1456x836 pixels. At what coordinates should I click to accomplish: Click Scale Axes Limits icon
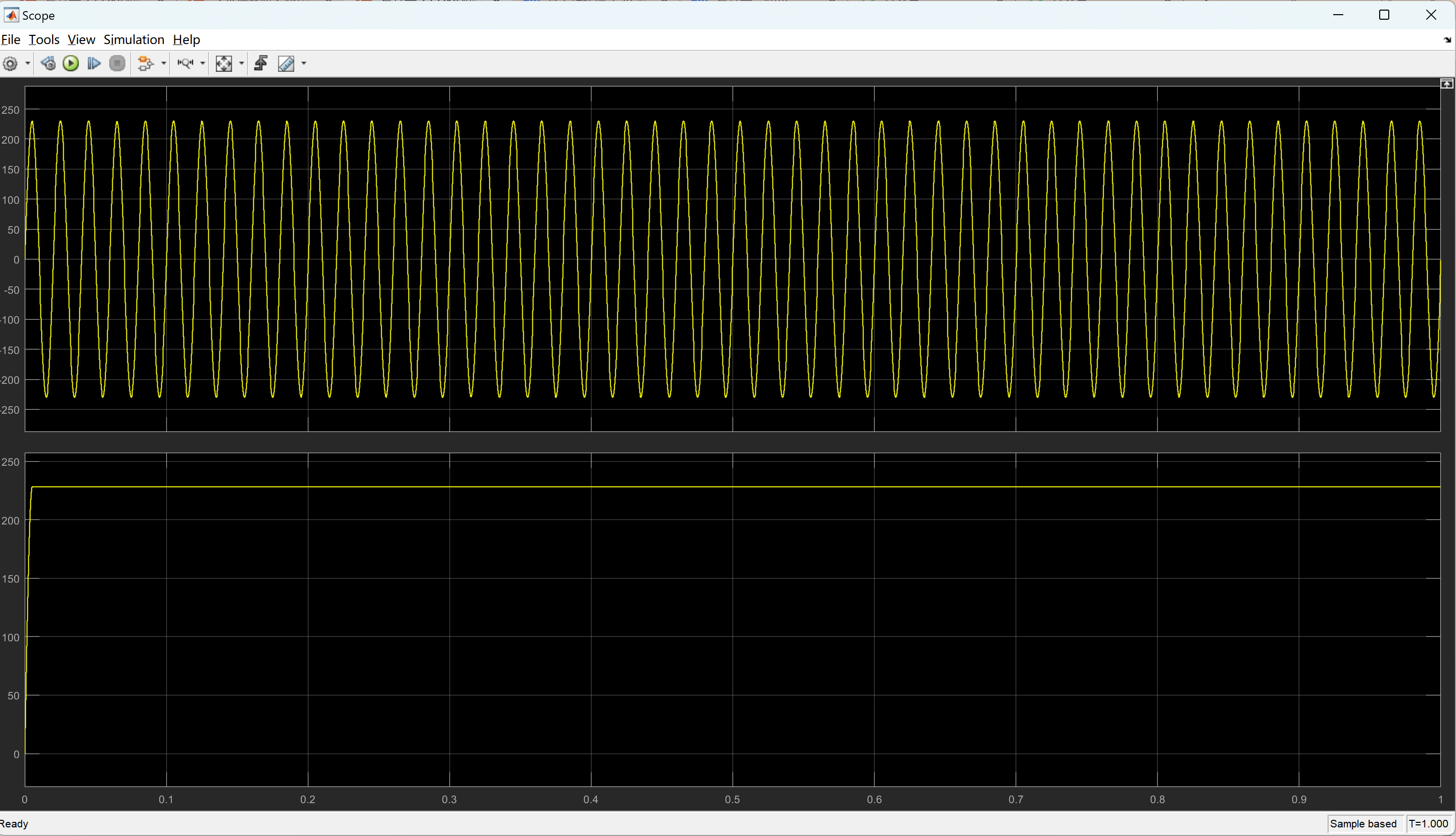tap(223, 63)
